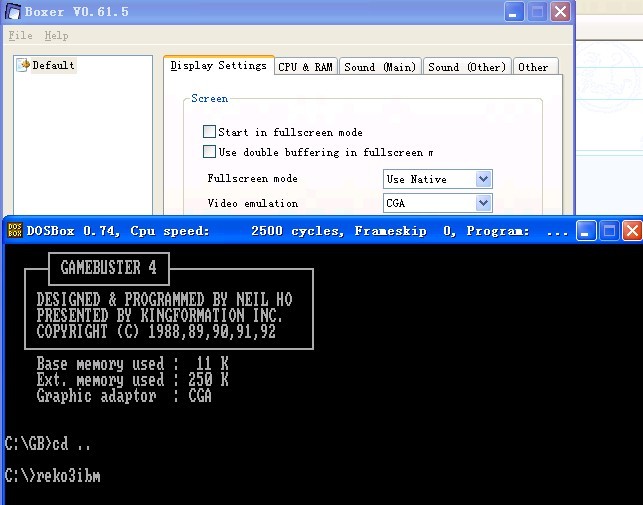Maximize the Boxer window
This screenshot has width=643, height=505.
pyautogui.click(x=537, y=12)
